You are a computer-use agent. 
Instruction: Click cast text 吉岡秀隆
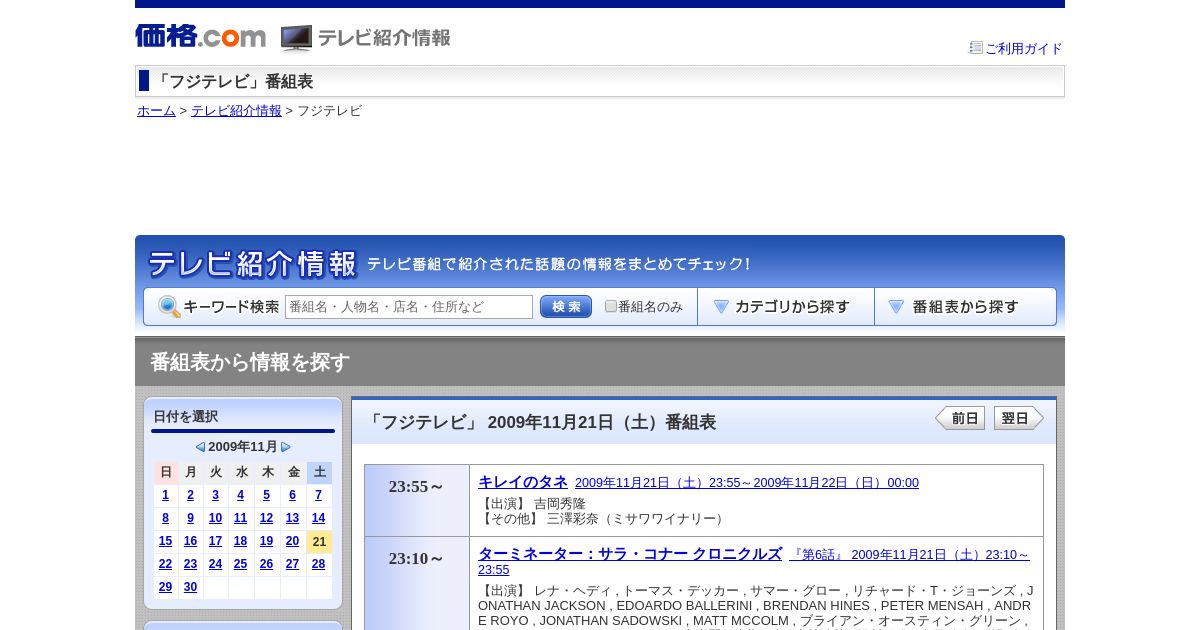[560, 504]
